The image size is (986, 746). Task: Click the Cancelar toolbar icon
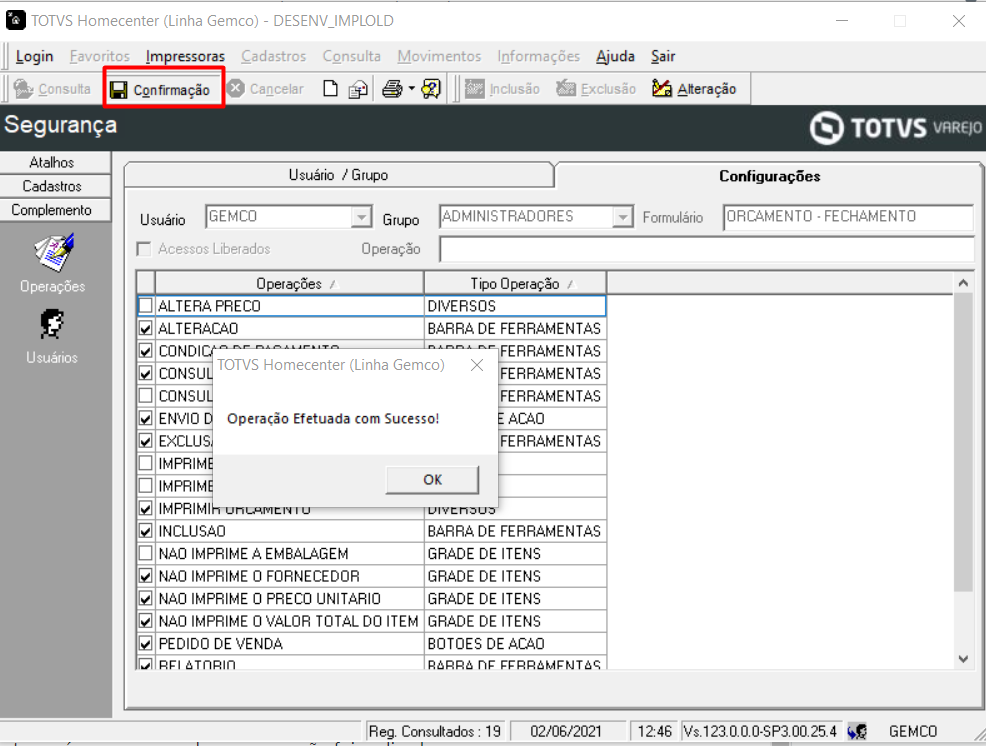(236, 89)
